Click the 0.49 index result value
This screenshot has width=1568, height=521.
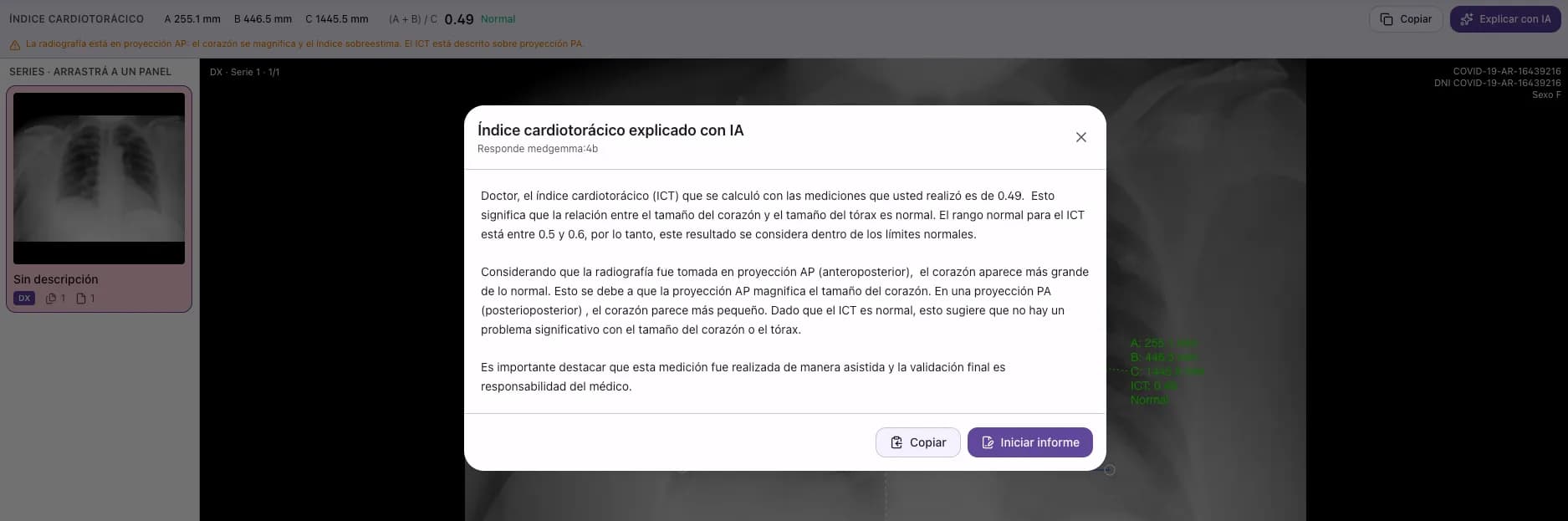click(459, 19)
